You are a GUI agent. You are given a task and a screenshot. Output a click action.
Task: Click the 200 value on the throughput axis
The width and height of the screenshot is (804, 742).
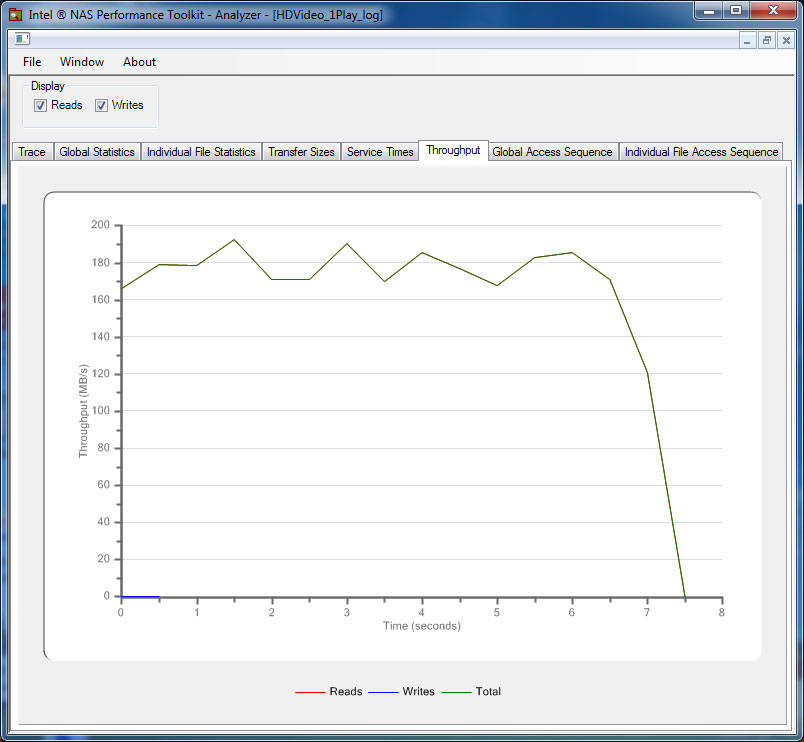tap(100, 225)
